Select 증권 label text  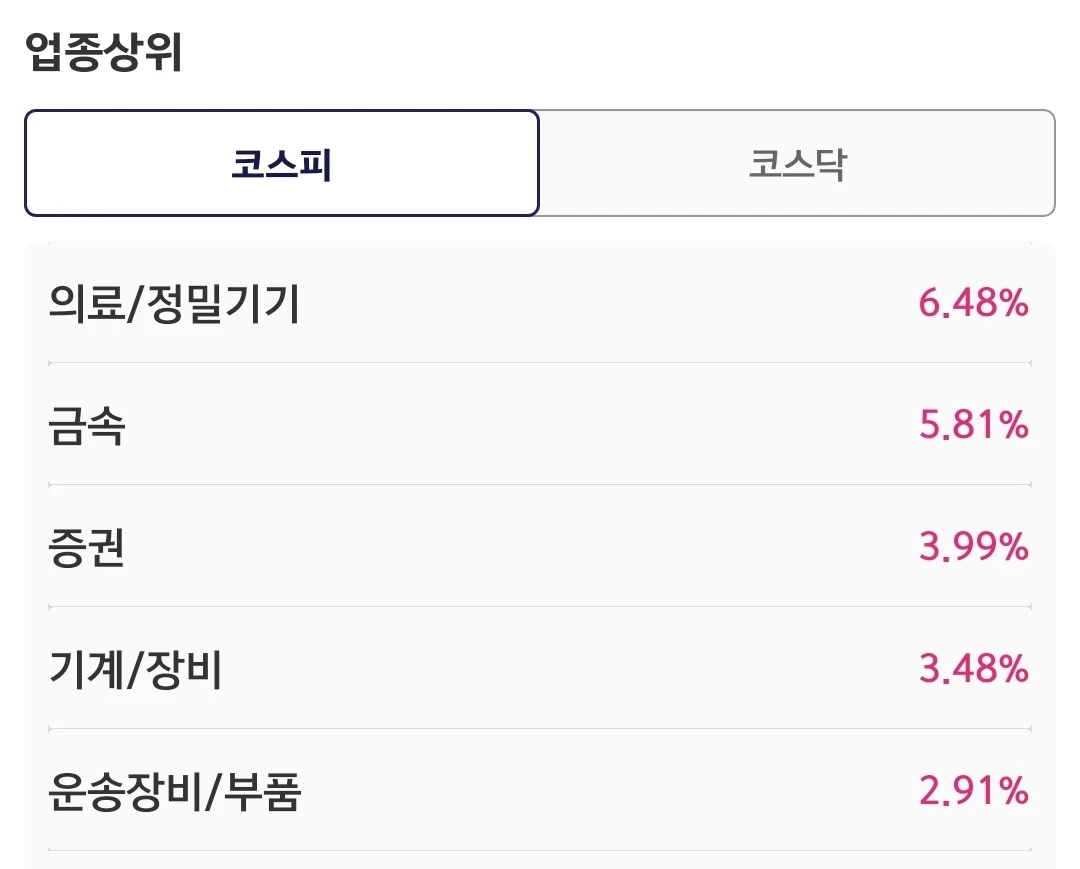click(87, 547)
